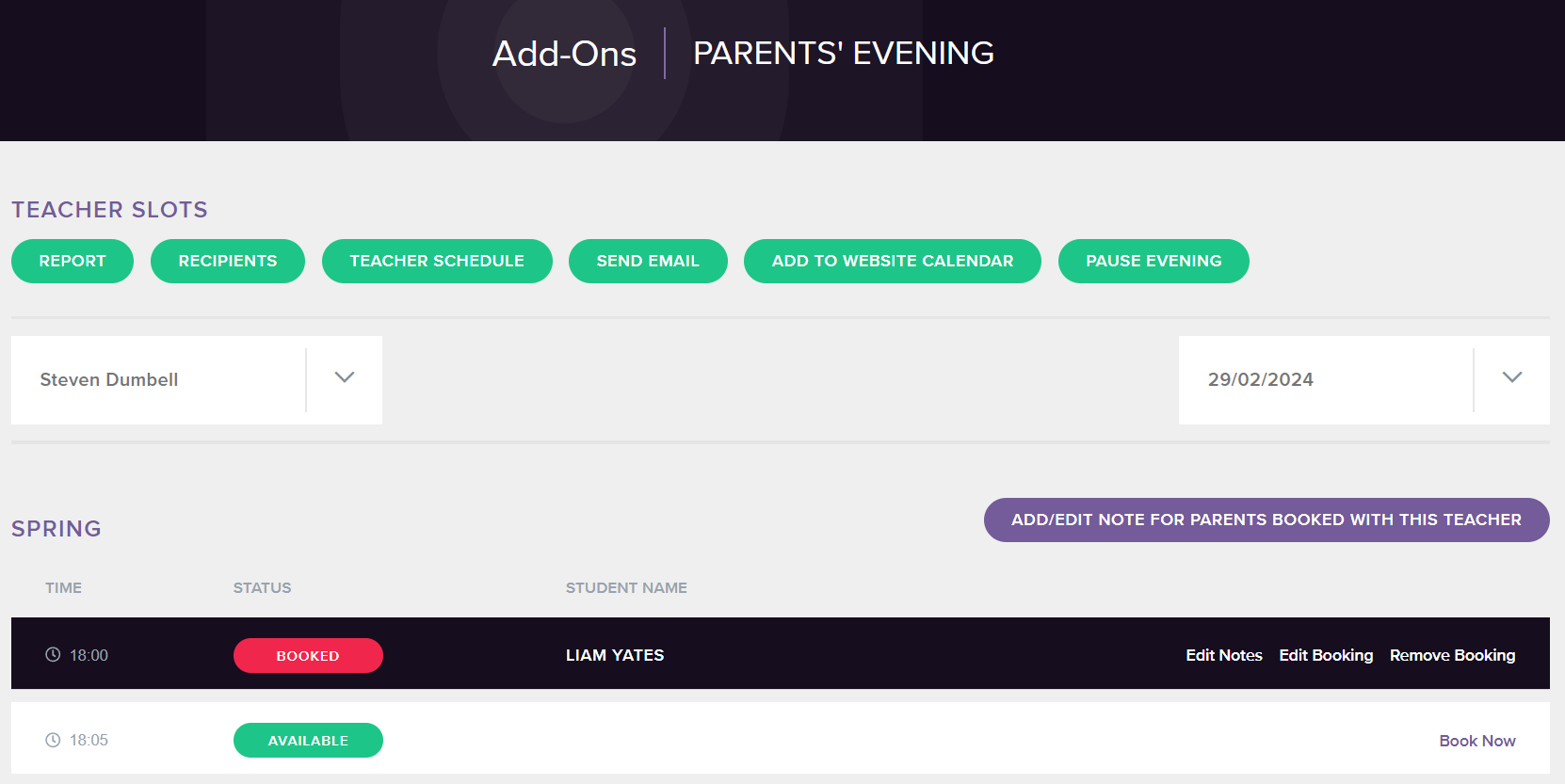Pause the evening with Pause Evening
The width and height of the screenshot is (1565, 784).
[1154, 261]
